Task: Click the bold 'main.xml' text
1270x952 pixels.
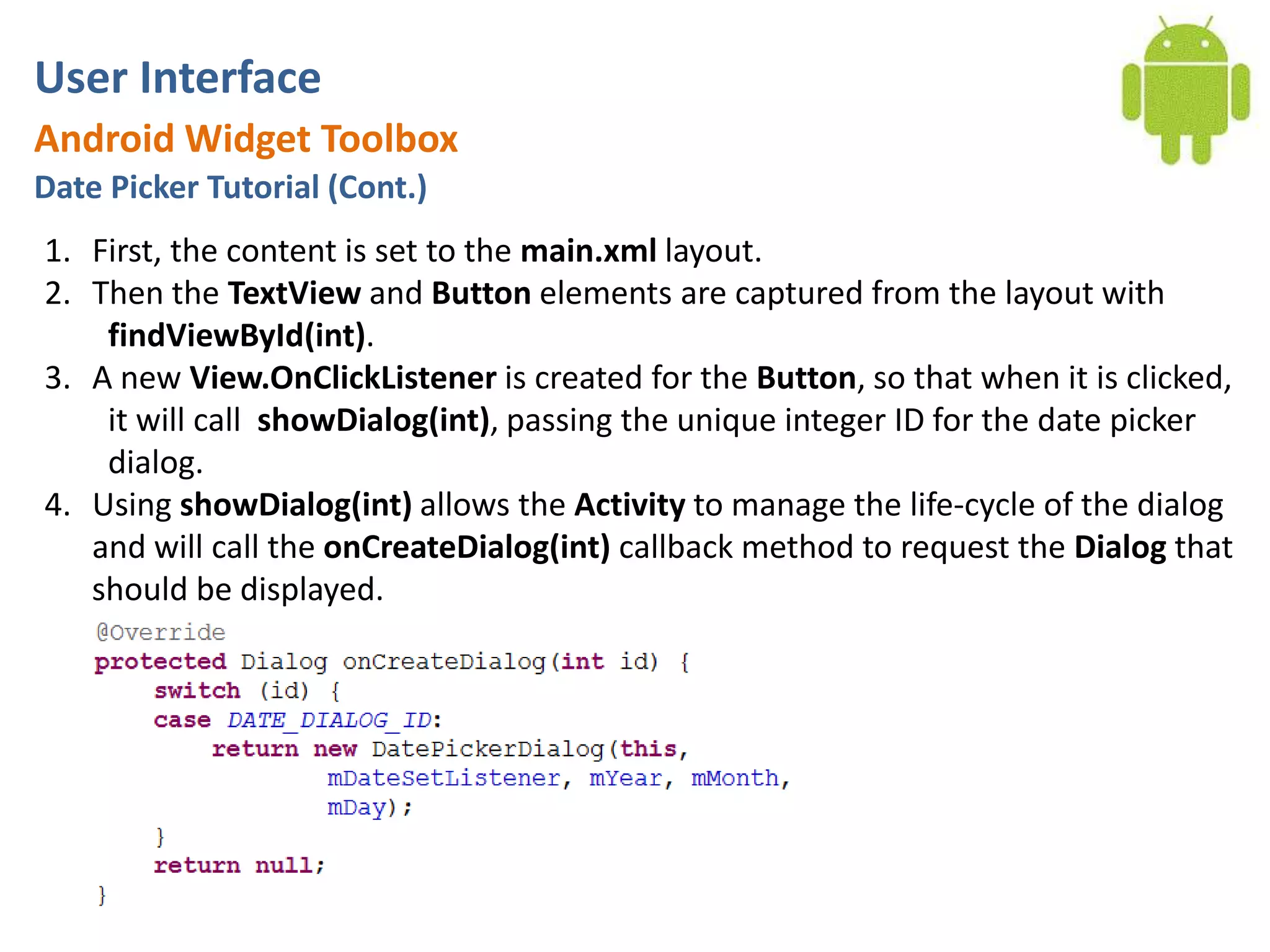Action: (x=588, y=251)
